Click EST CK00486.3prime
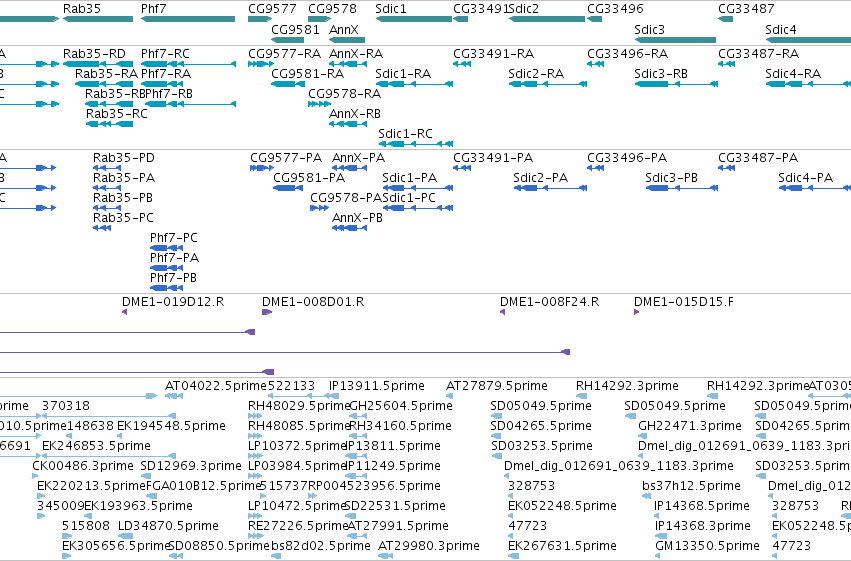Image resolution: width=851 pixels, height=561 pixels. point(82,466)
